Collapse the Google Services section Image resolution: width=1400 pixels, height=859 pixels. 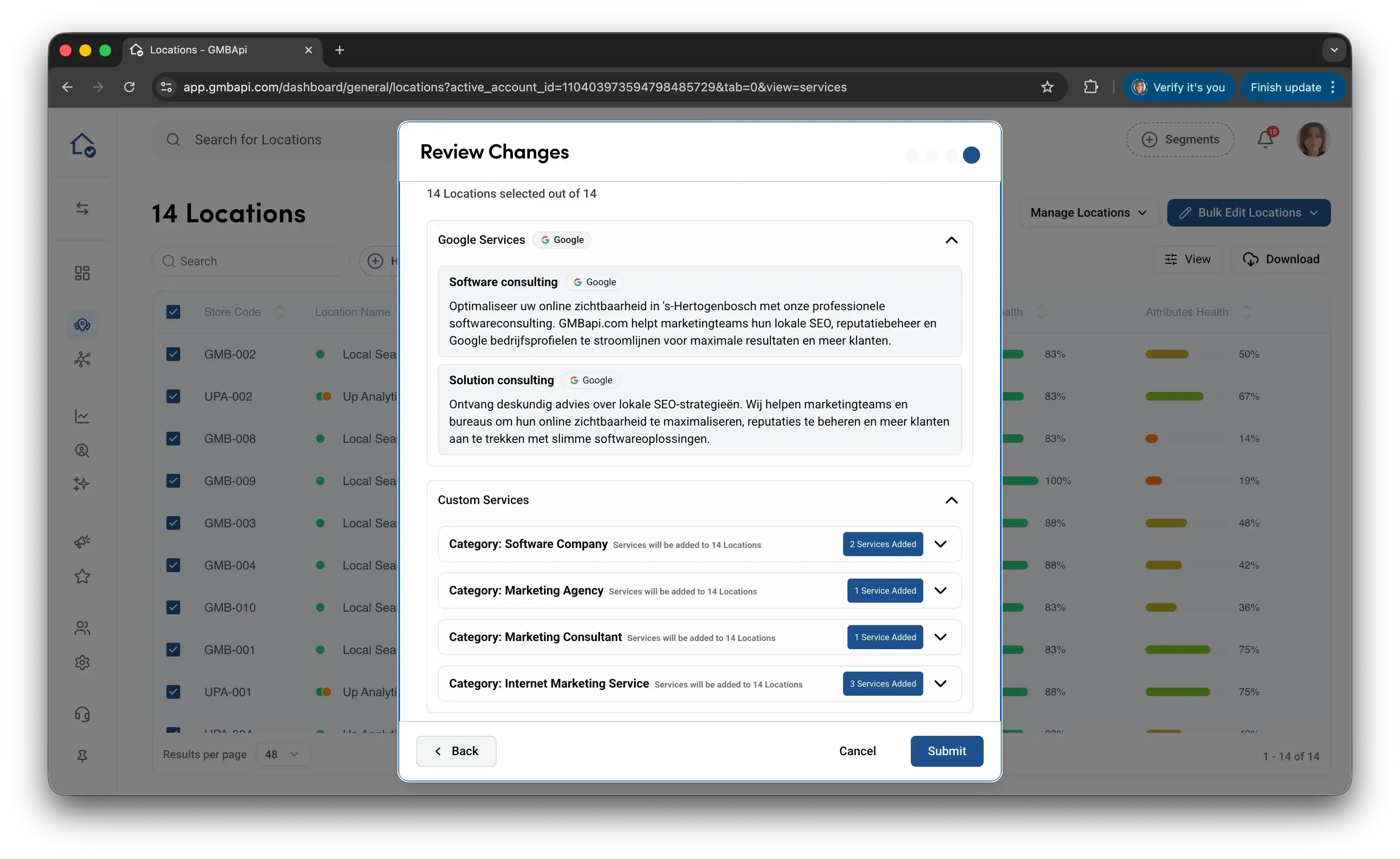pyautogui.click(x=952, y=240)
